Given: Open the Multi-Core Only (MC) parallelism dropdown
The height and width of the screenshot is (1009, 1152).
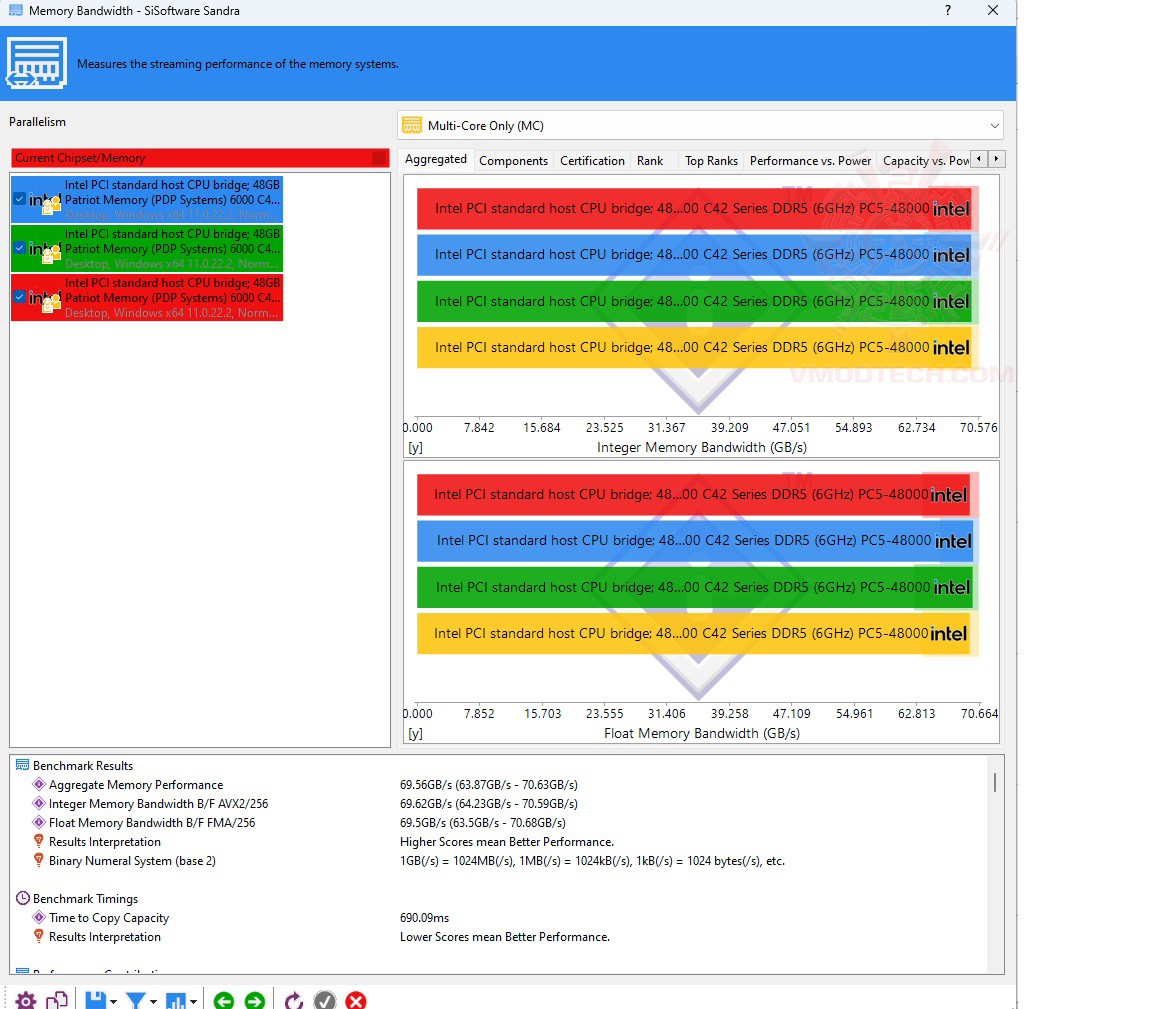Looking at the screenshot, I should (700, 126).
